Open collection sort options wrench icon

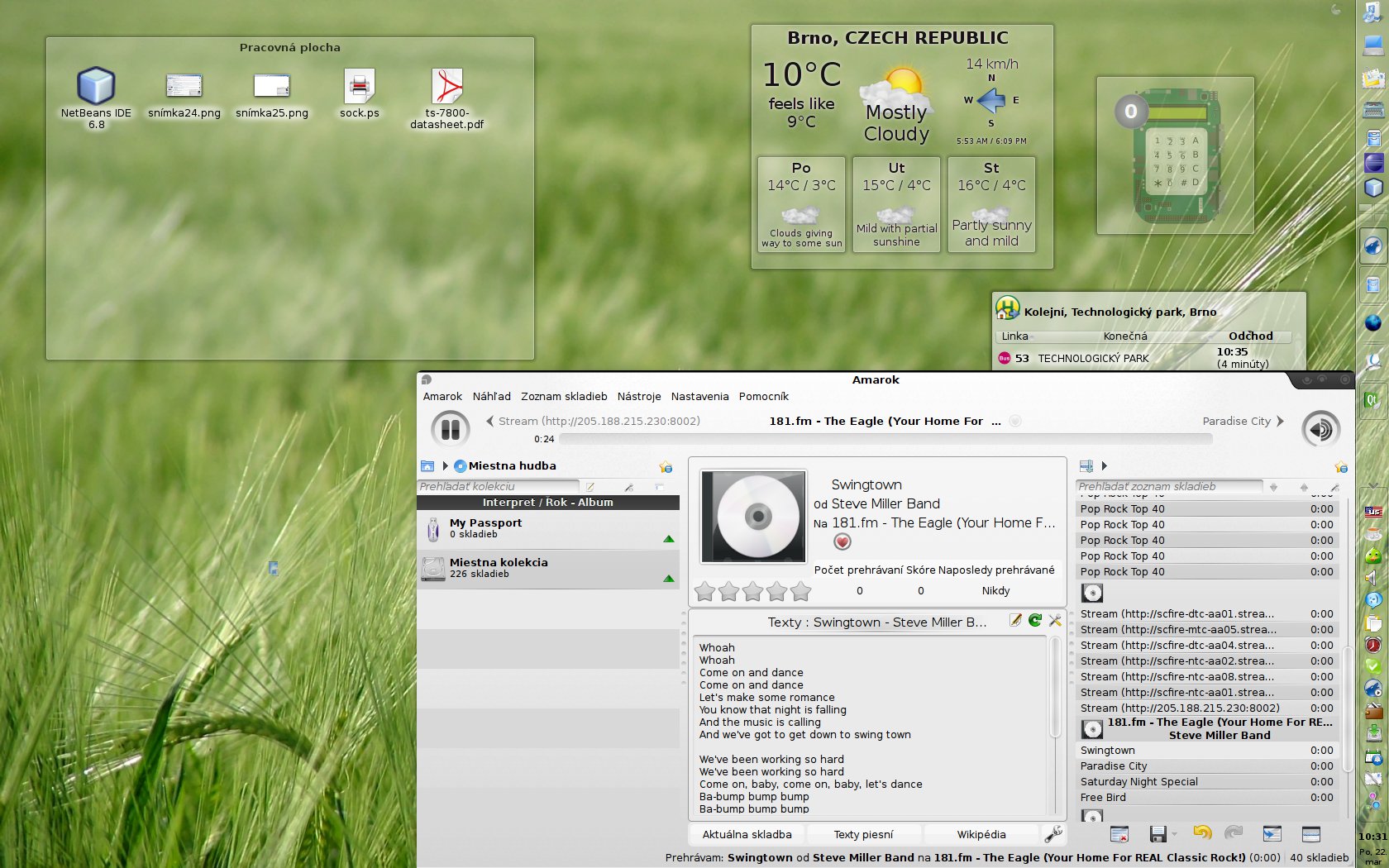(x=629, y=487)
